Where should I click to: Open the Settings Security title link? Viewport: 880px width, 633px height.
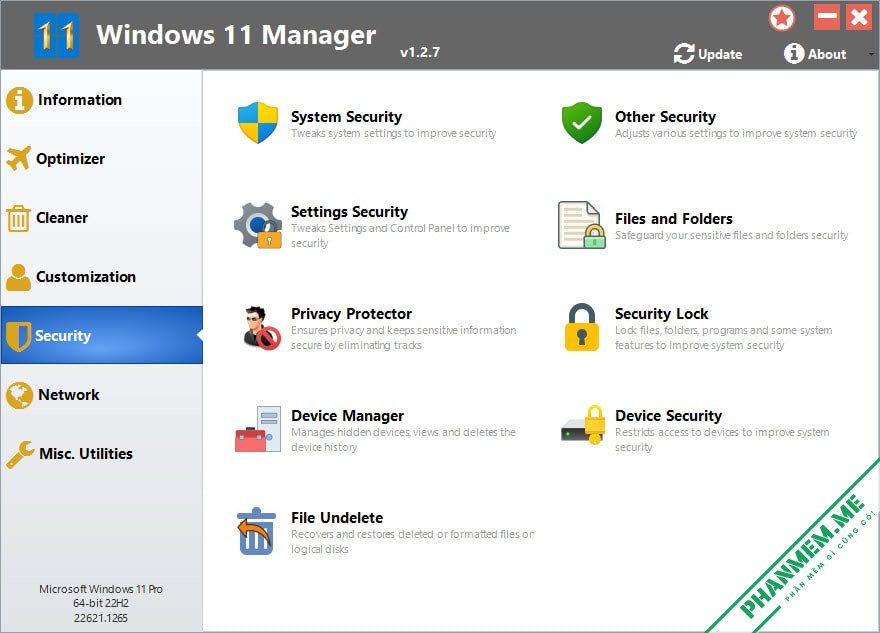[349, 212]
